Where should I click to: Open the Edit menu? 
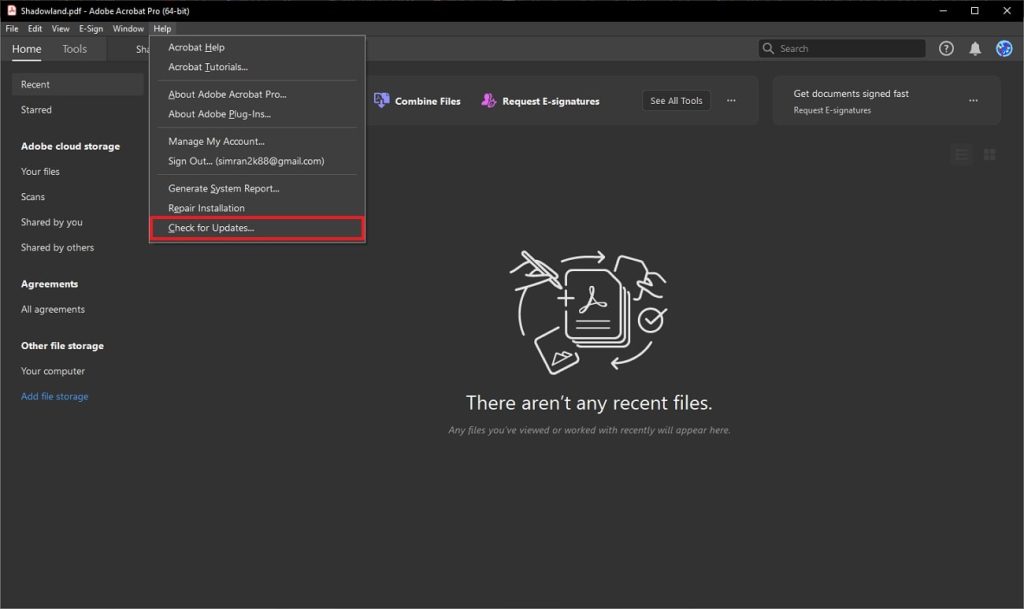tap(35, 29)
